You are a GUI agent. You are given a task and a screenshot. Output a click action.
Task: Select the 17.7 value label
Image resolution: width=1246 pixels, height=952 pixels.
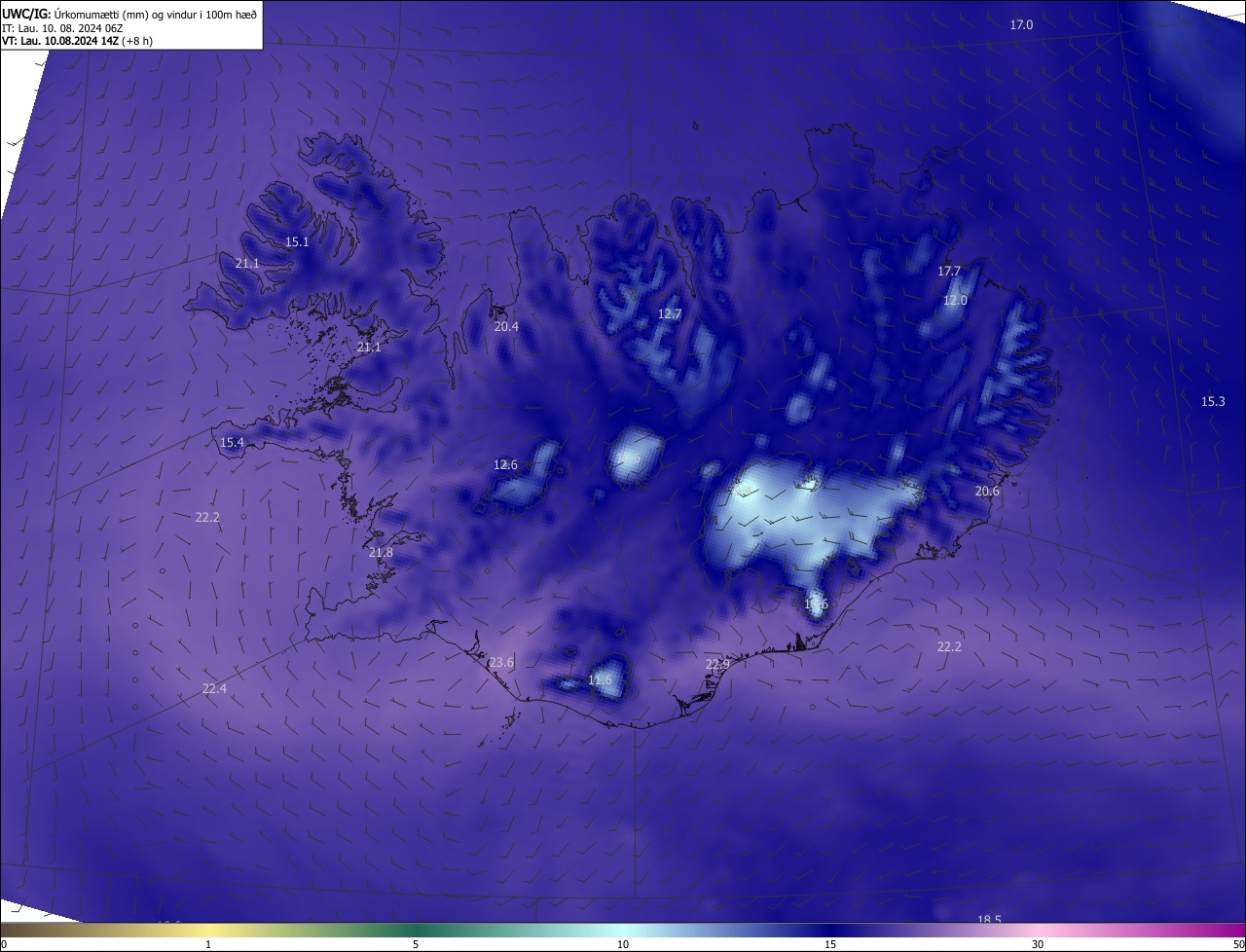coord(949,271)
